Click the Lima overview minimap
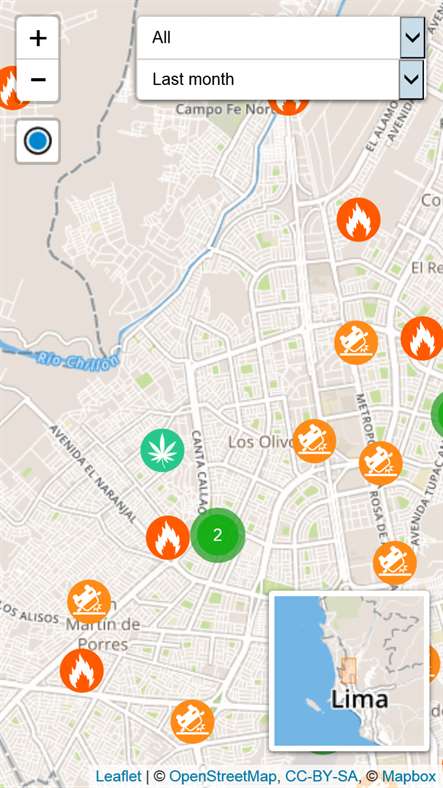The width and height of the screenshot is (443, 788). point(350,671)
